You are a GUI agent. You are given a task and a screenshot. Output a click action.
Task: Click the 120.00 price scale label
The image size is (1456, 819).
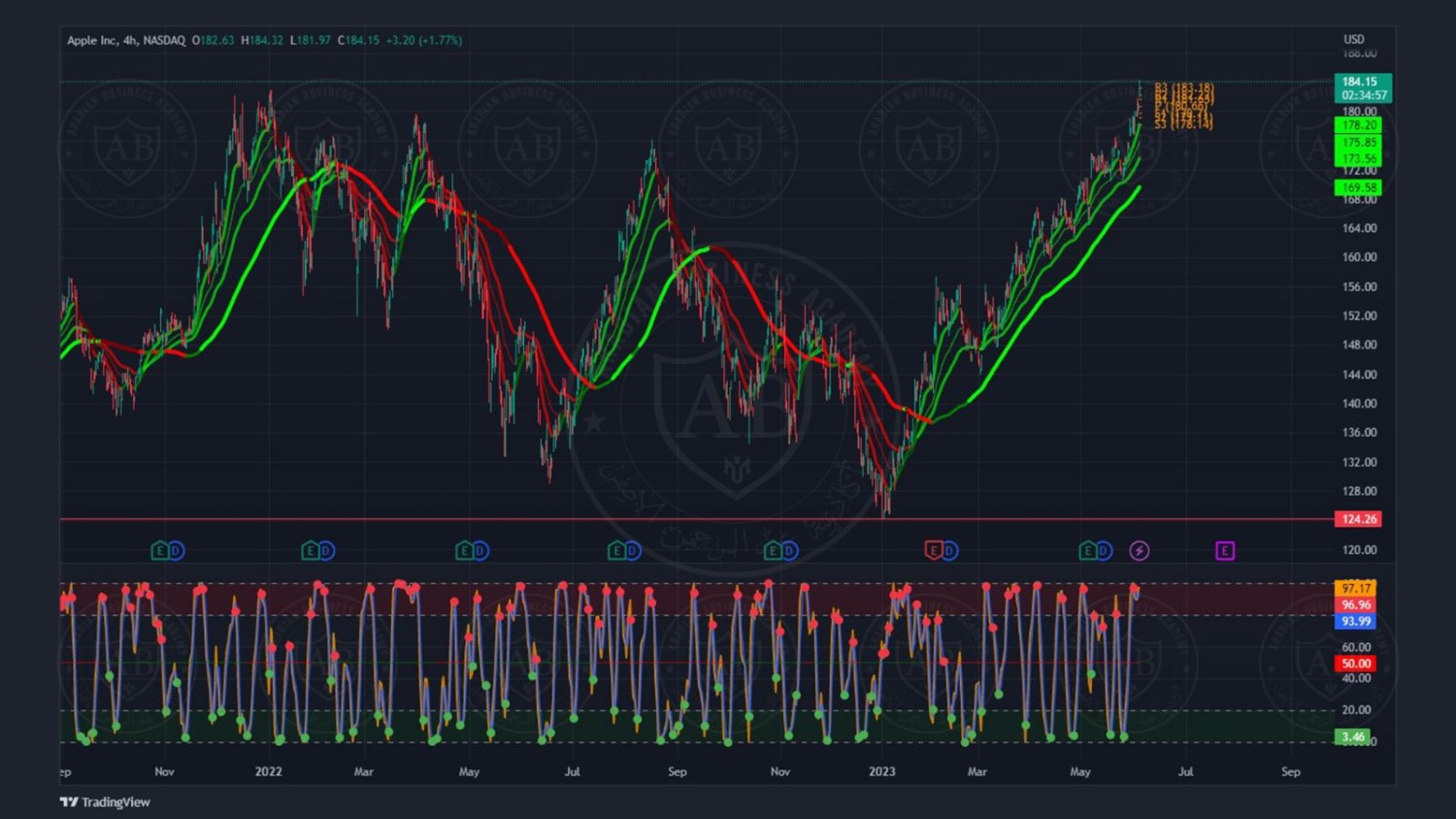tap(1359, 549)
